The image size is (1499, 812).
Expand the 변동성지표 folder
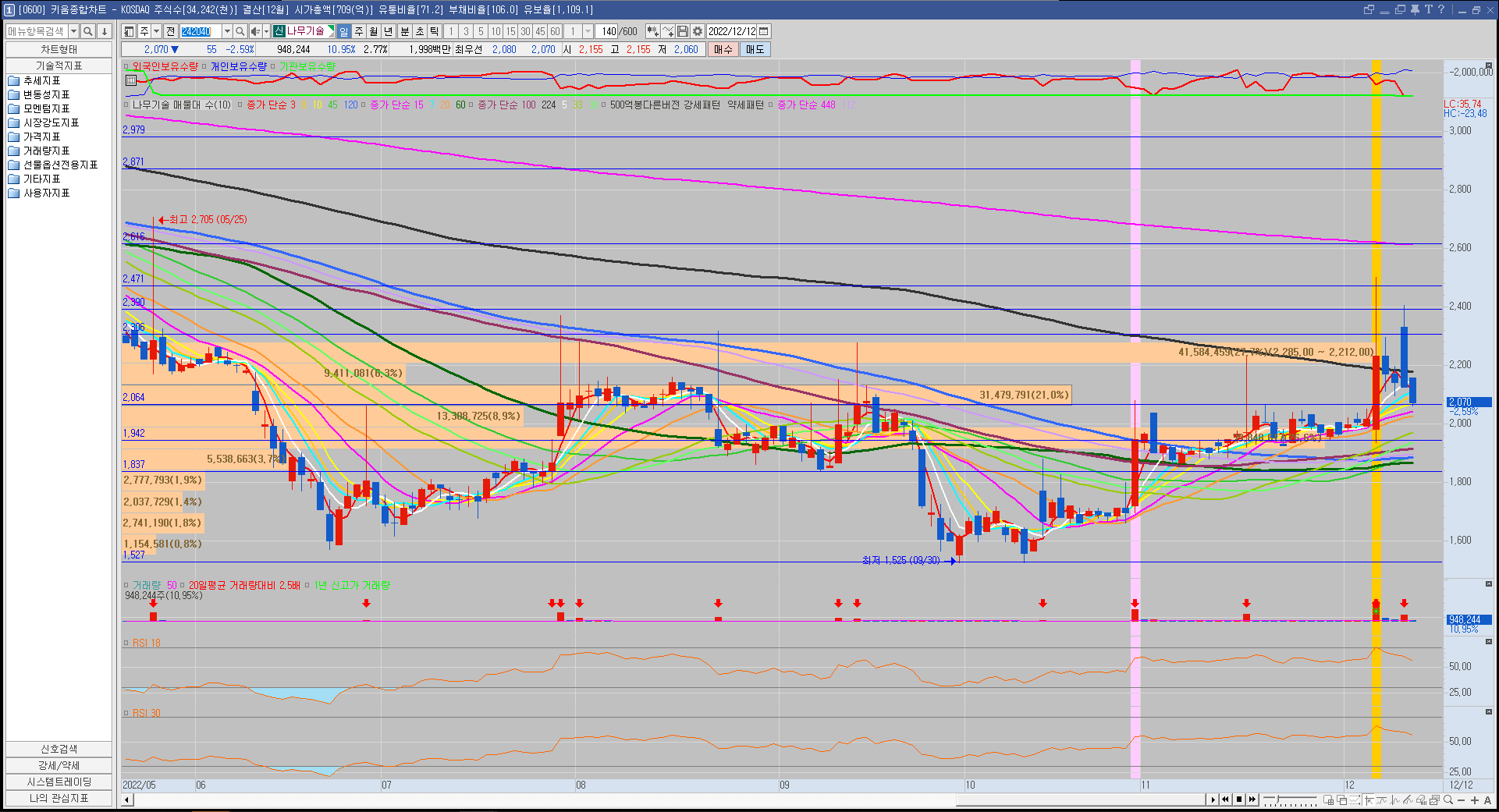tap(46, 95)
